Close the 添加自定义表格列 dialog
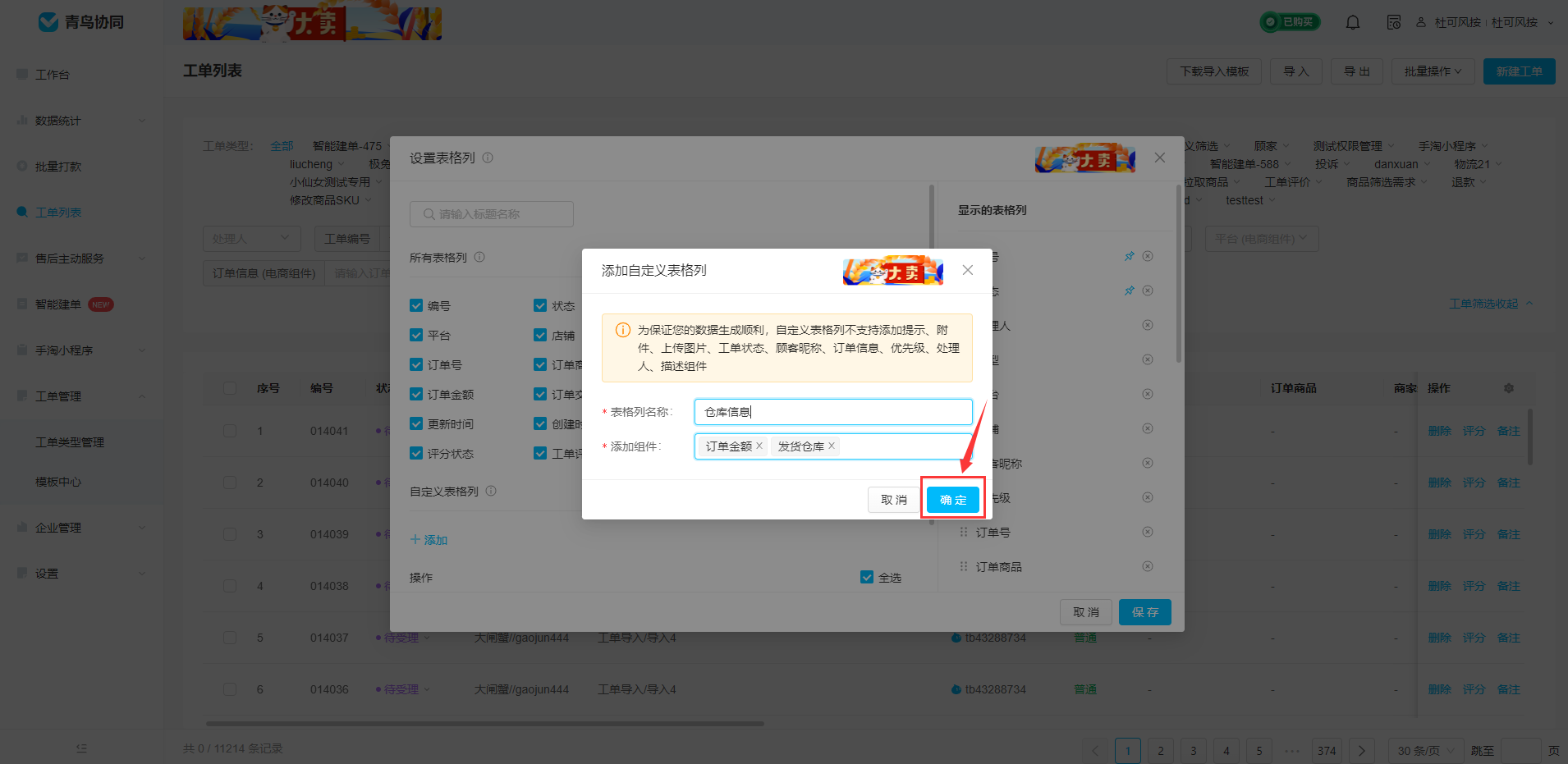 click(x=968, y=270)
